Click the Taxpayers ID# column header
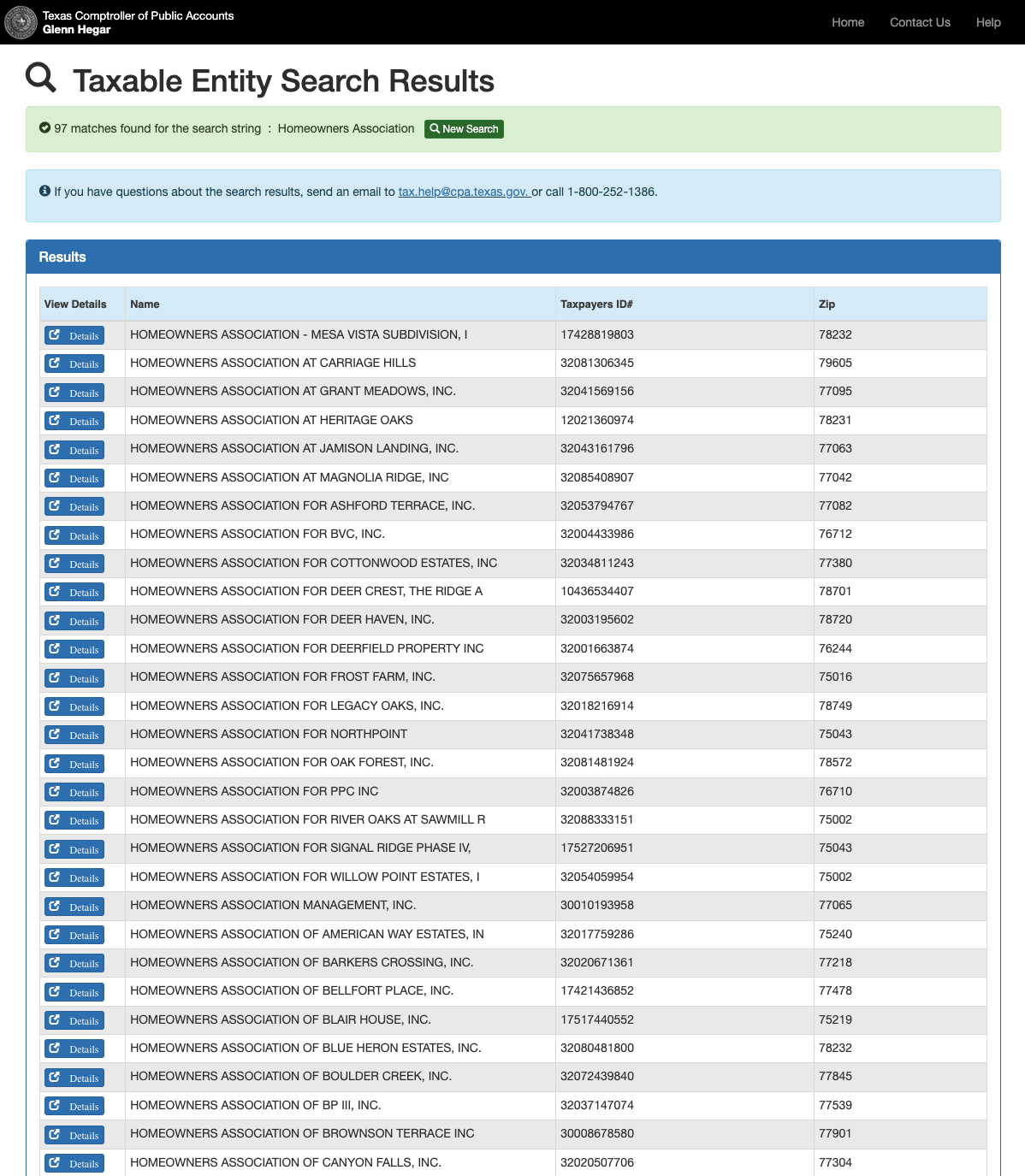The width and height of the screenshot is (1025, 1176). pyautogui.click(x=596, y=304)
